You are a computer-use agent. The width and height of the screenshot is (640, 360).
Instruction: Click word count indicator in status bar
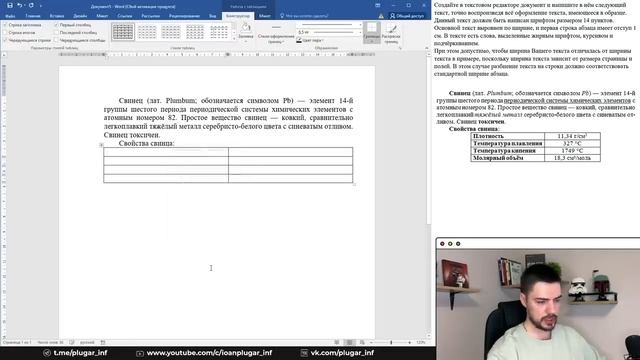point(50,342)
